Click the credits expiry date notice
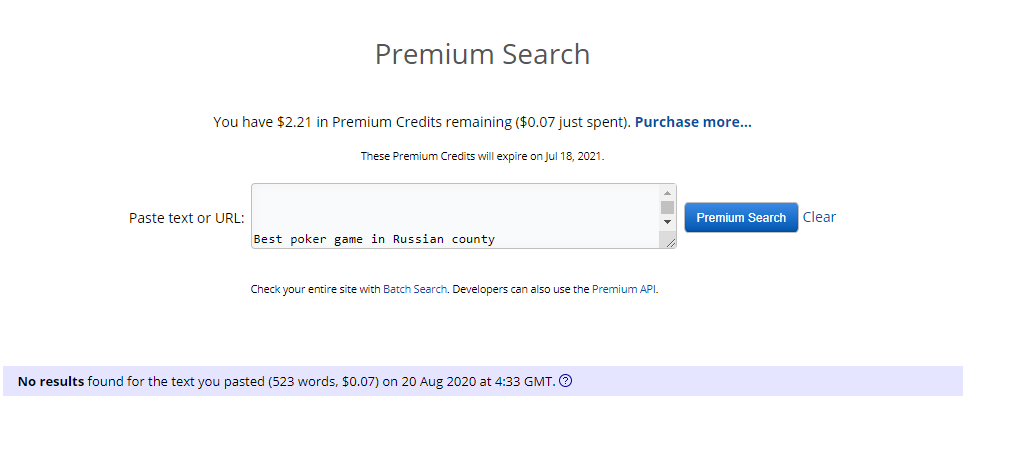The width and height of the screenshot is (1024, 456). pos(482,156)
